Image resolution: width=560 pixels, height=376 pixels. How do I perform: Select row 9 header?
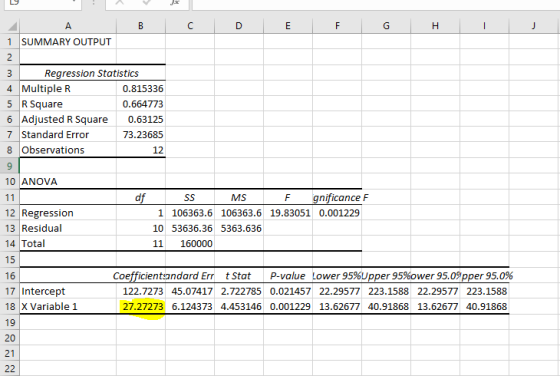(x=10, y=166)
